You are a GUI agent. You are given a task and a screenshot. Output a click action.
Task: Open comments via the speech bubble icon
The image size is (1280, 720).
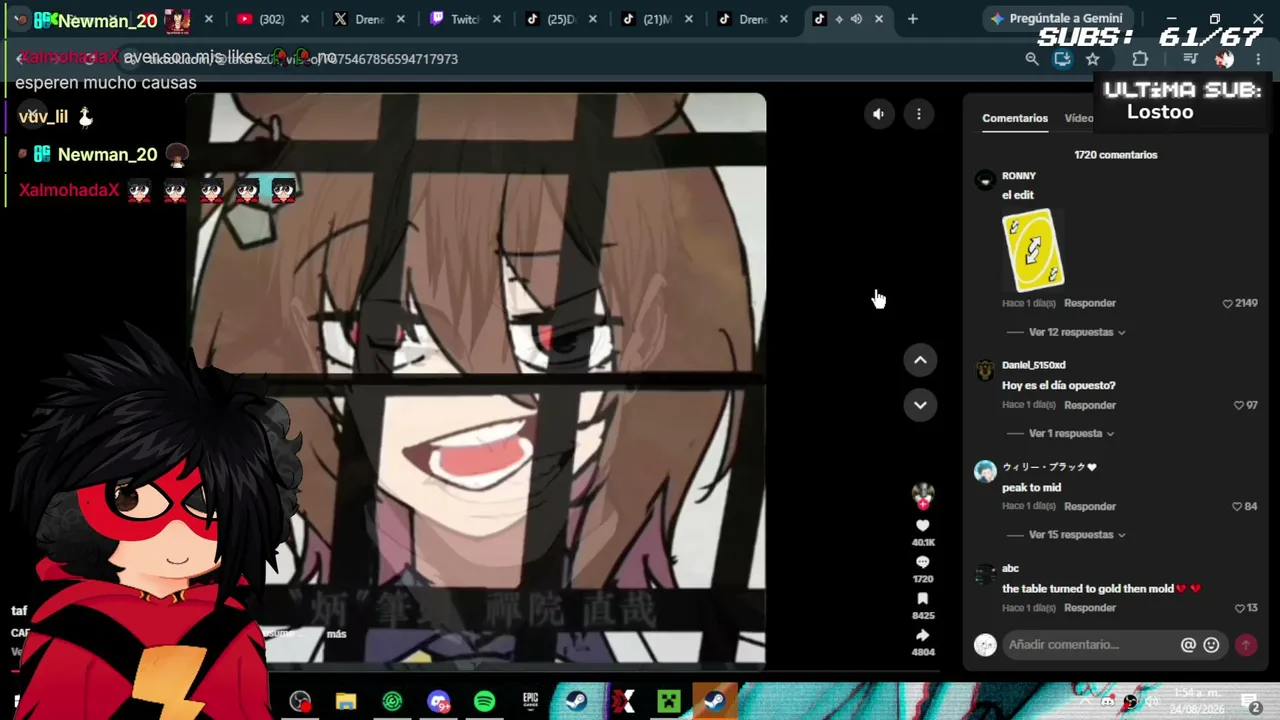pyautogui.click(x=922, y=563)
